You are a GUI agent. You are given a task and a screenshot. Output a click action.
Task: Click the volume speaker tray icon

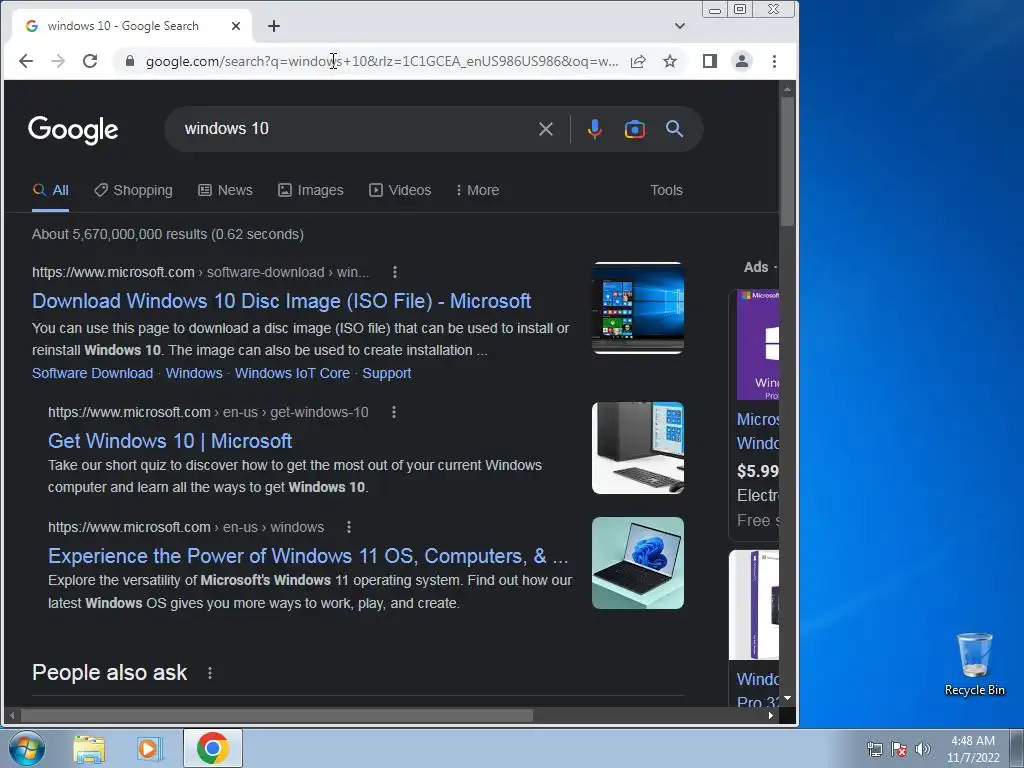click(x=923, y=749)
